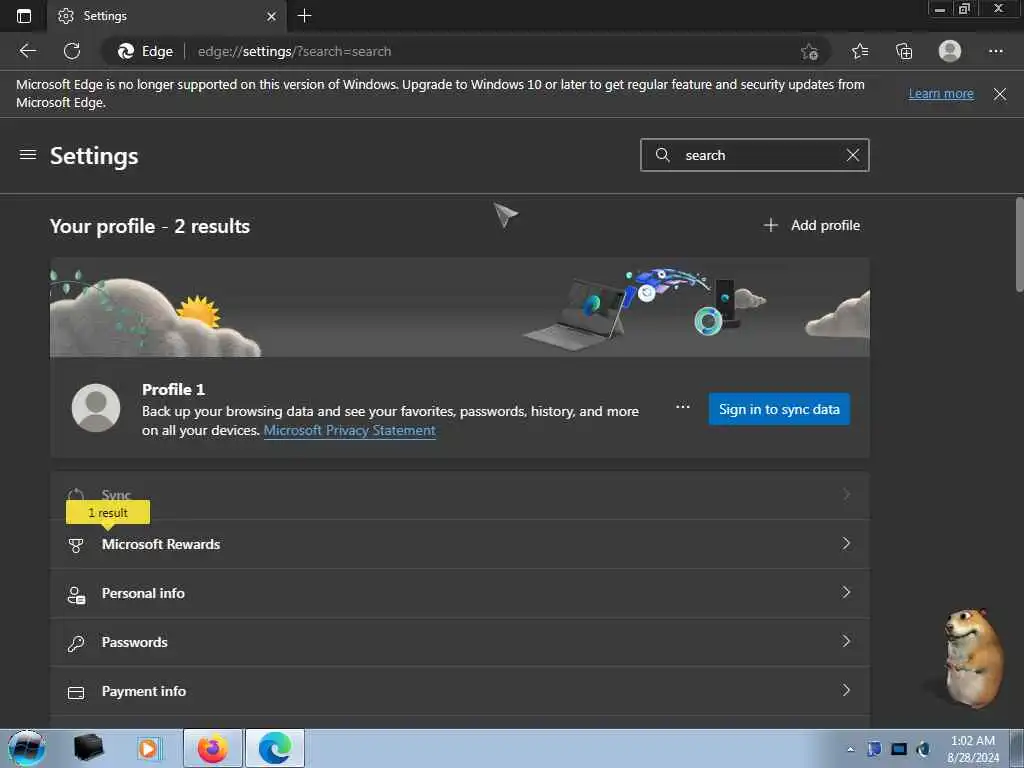The width and height of the screenshot is (1024, 768).
Task: Click Add profile
Action: point(812,225)
